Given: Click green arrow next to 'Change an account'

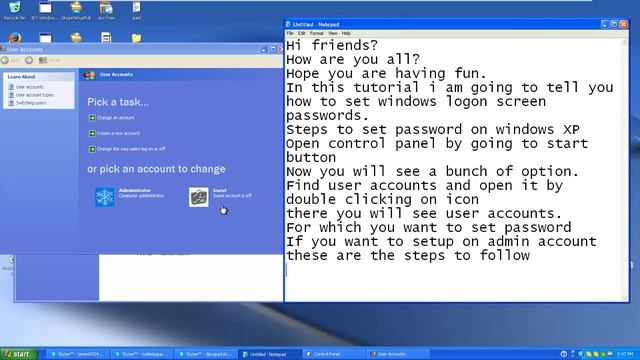Looking at the screenshot, I should point(92,118).
